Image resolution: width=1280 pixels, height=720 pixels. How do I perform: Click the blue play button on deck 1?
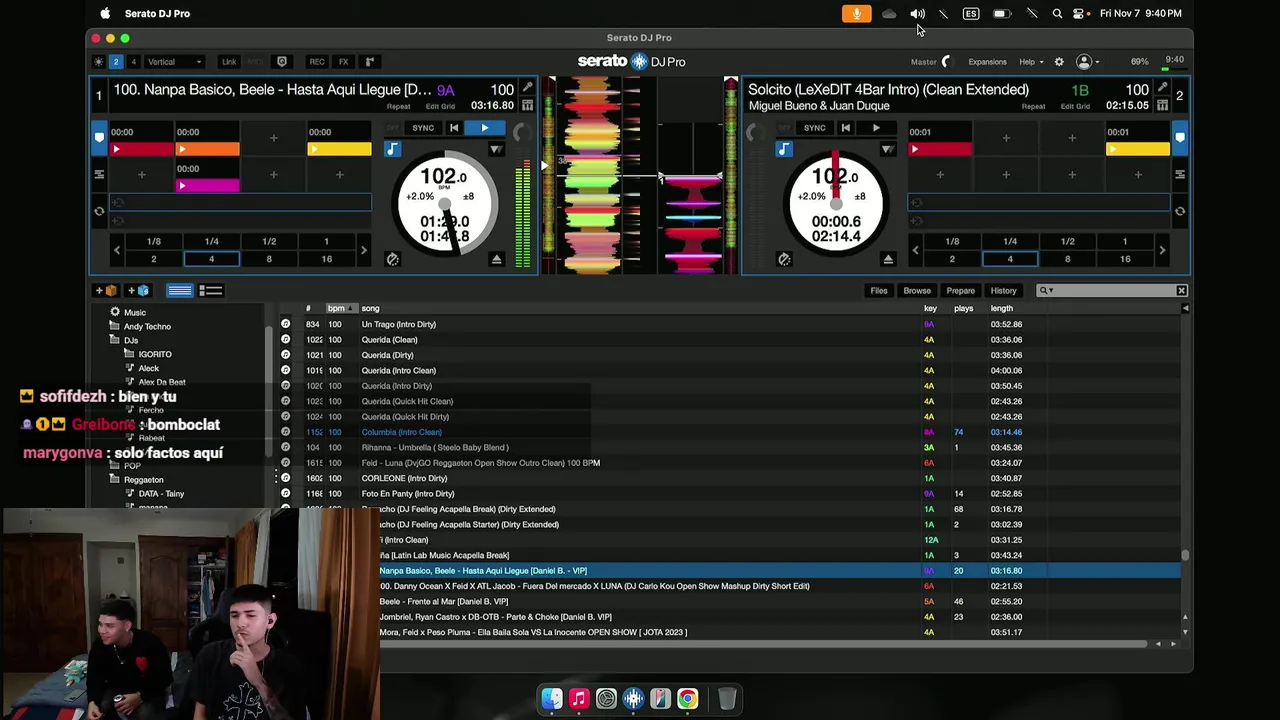tap(485, 128)
